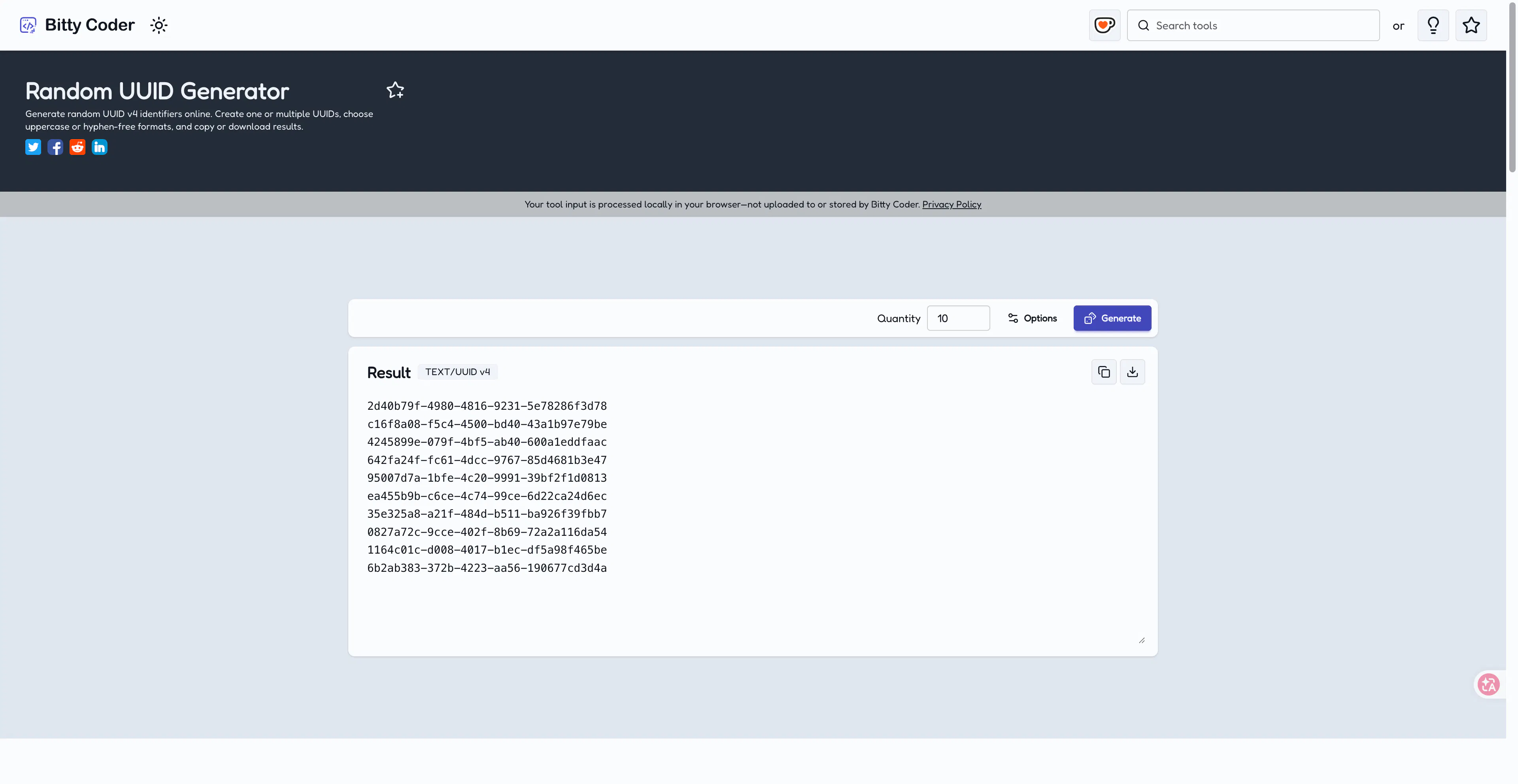Click UUID 35e325a8-a21f-484d-b511-ba926f39fbb7
The image size is (1518, 784).
[487, 514]
